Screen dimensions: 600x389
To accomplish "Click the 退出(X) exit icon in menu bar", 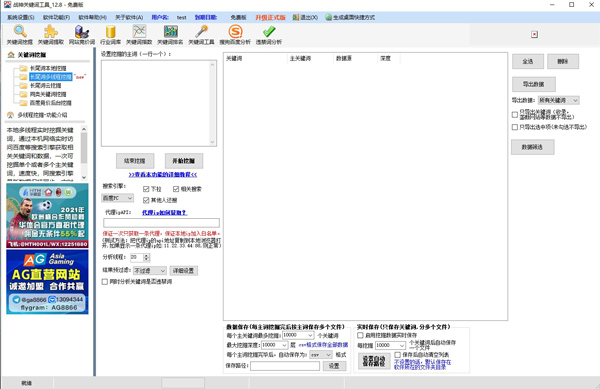I will tap(295, 17).
